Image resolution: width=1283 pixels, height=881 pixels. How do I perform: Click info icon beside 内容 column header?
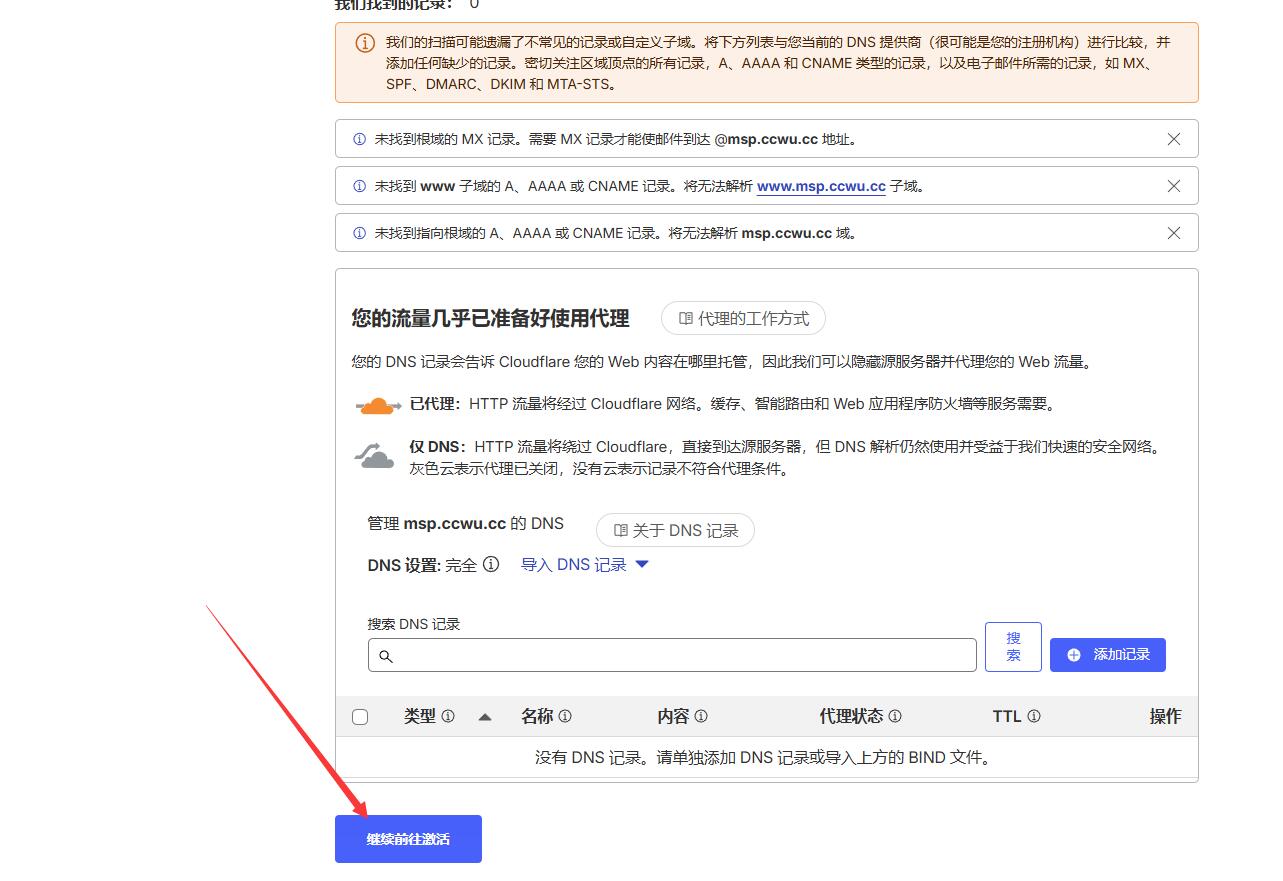[701, 716]
